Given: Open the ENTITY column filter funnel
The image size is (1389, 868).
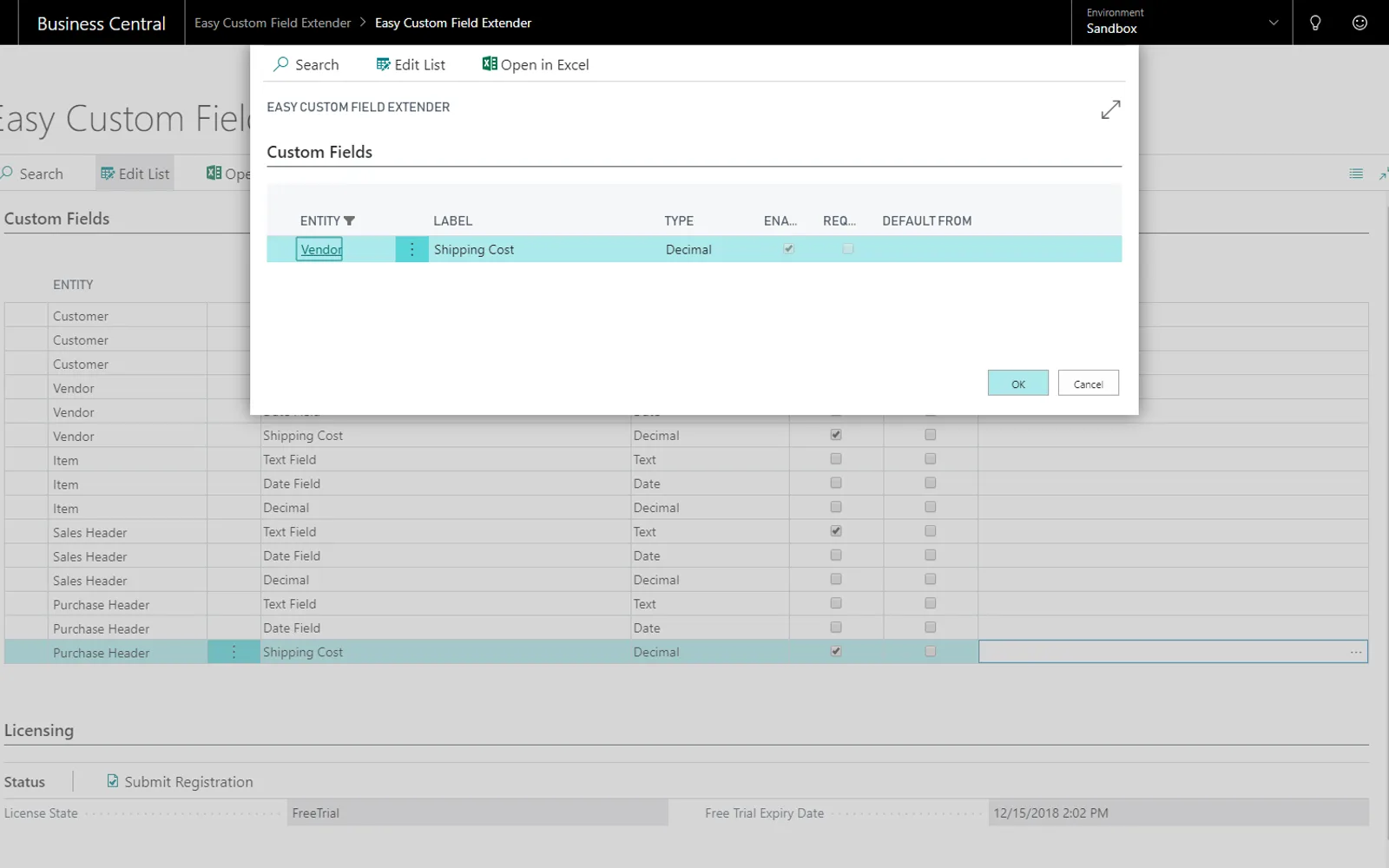Looking at the screenshot, I should (x=349, y=220).
